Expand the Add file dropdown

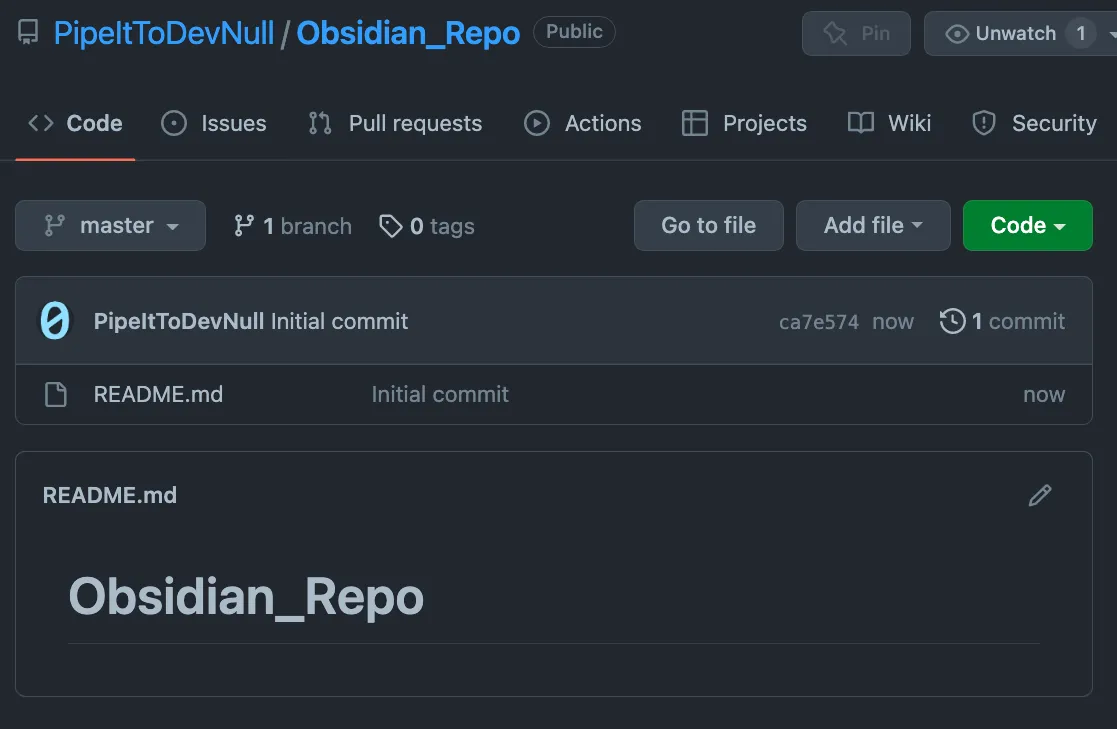873,225
